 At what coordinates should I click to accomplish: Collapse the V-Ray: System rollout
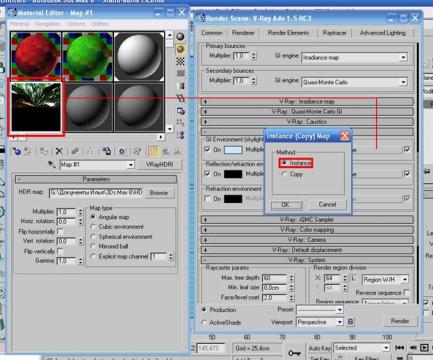pos(307,260)
